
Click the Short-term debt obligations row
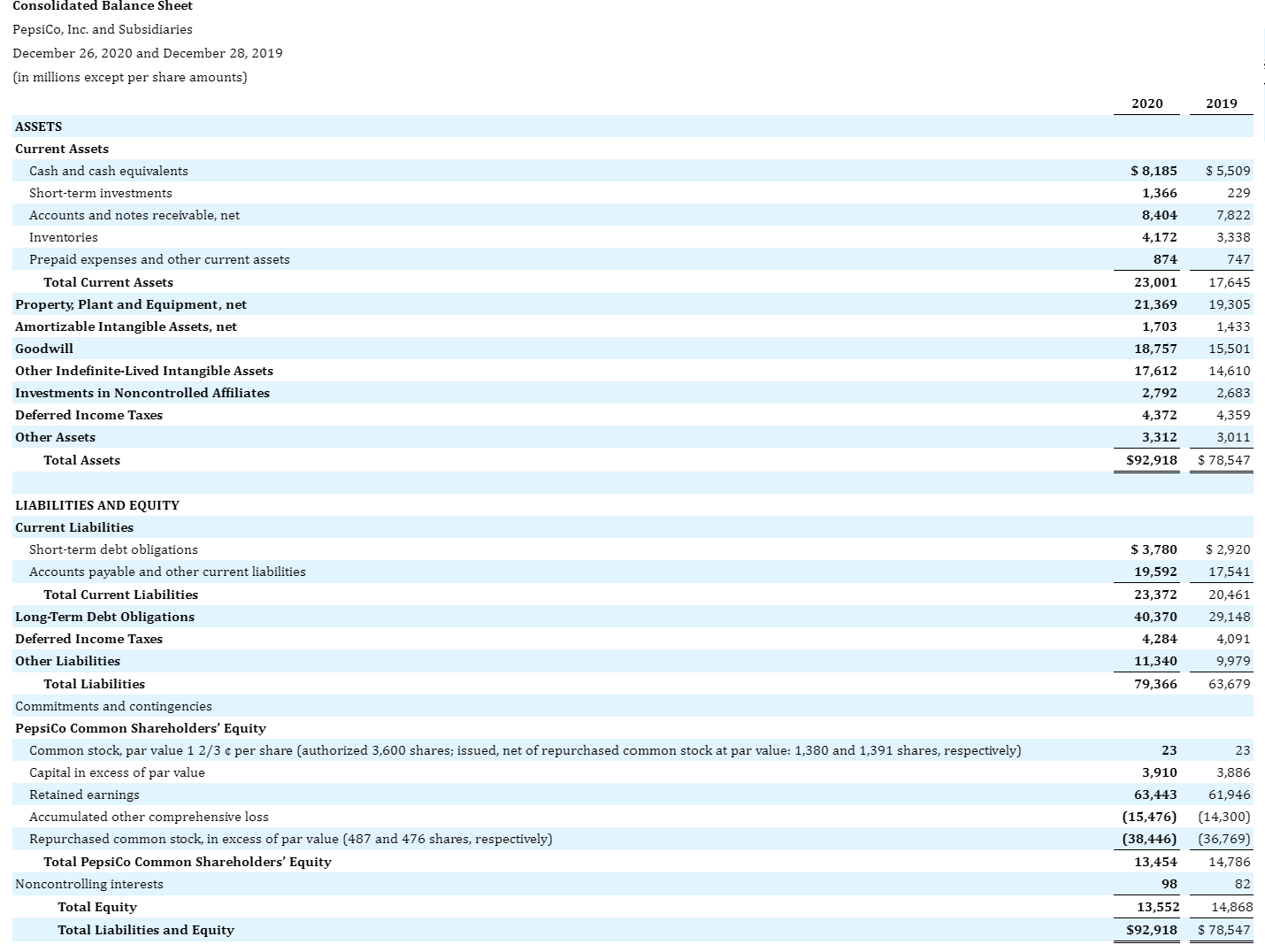point(113,549)
